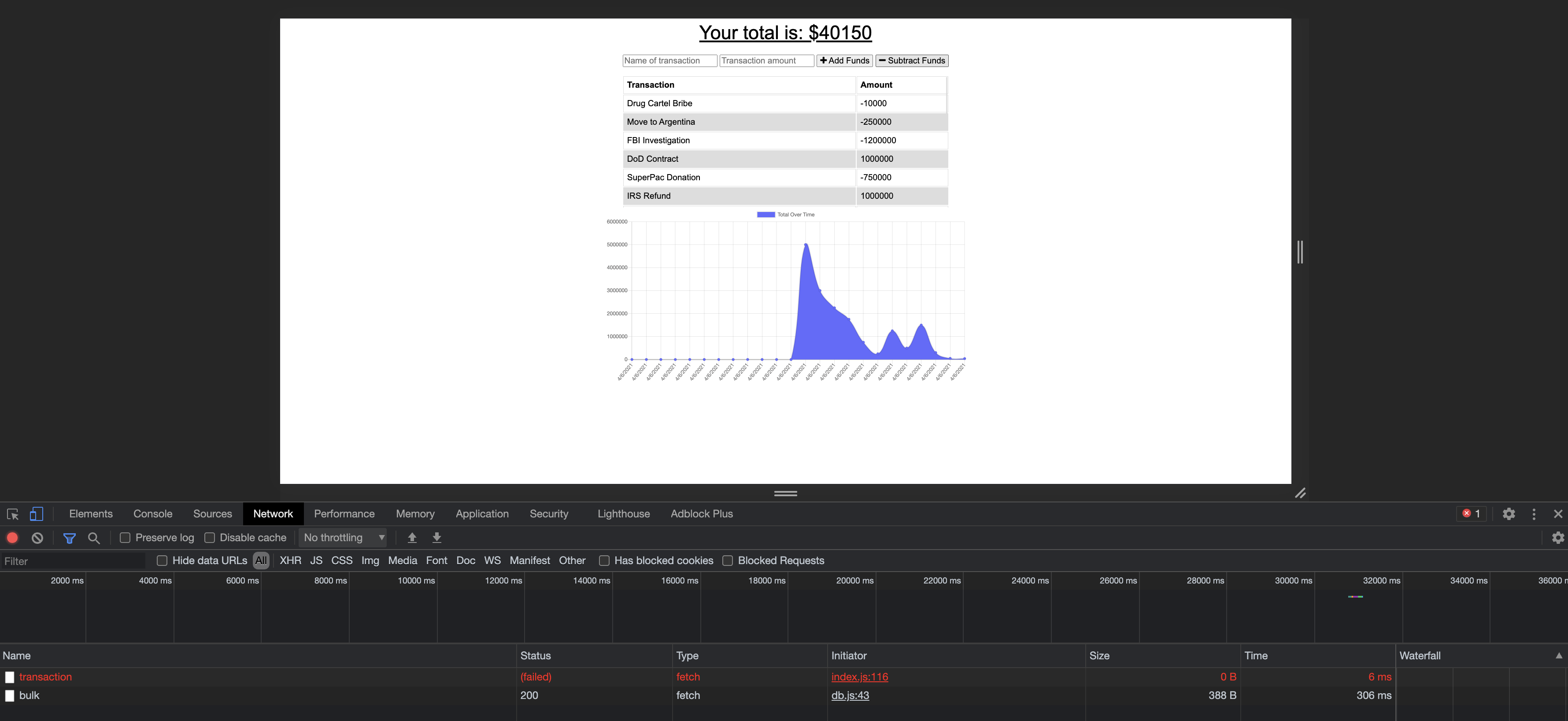Click the import HAR upload arrow
1568x721 pixels.
click(x=412, y=538)
